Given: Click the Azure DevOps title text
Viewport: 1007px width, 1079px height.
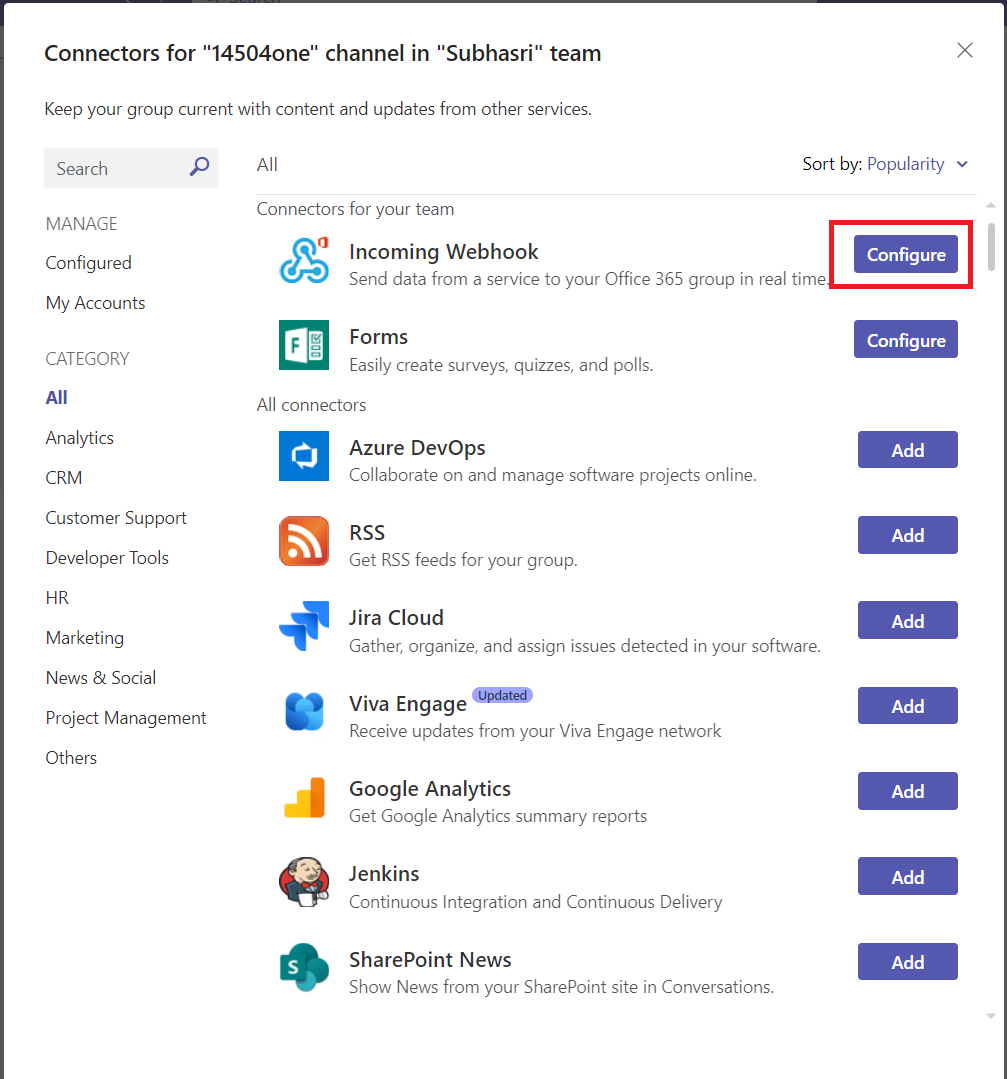Looking at the screenshot, I should click(x=417, y=448).
